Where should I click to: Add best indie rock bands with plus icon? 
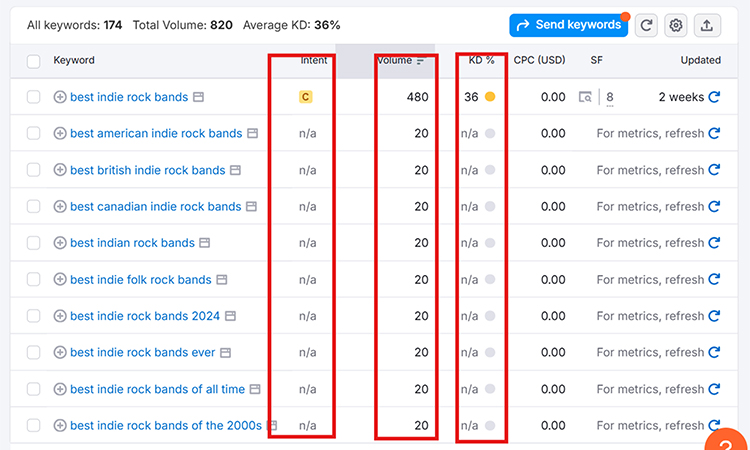click(60, 97)
